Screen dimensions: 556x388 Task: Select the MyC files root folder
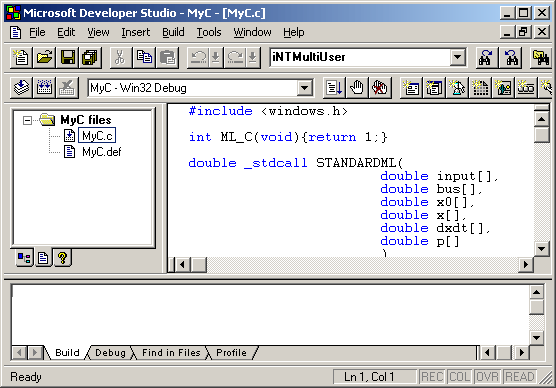(x=85, y=120)
